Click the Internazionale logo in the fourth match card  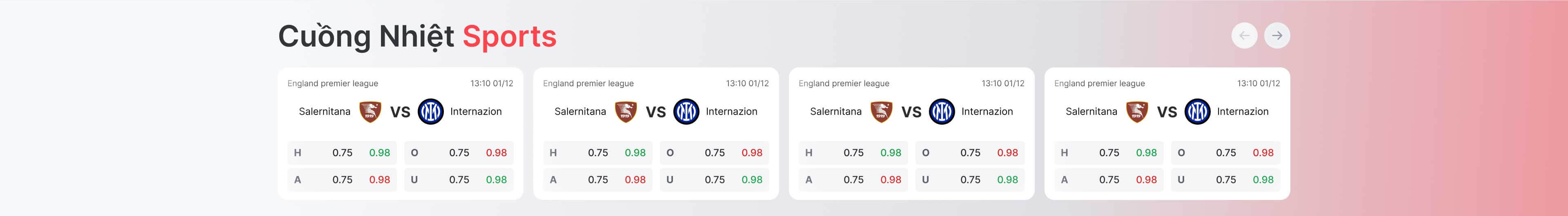click(x=1197, y=112)
